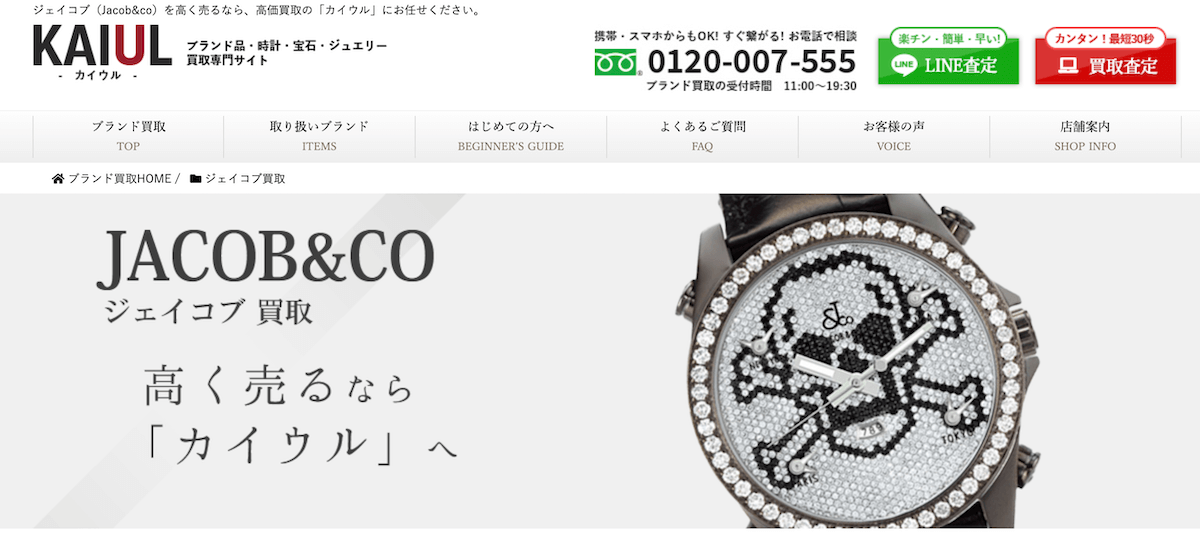Follow the ブランド買取HOME breadcrumb link
This screenshot has height=542, width=1200.
(120, 178)
